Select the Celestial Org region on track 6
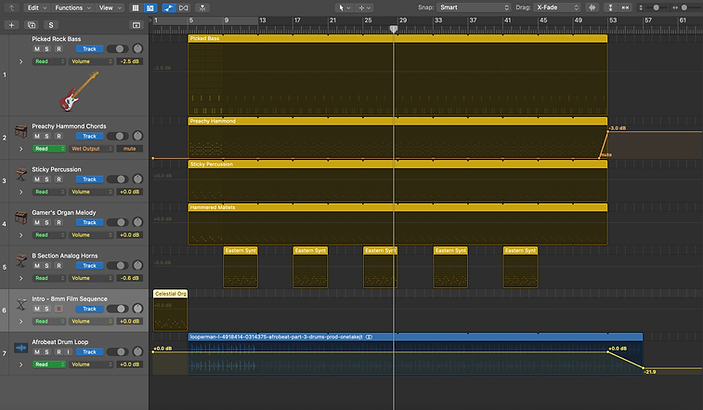The height and width of the screenshot is (410, 703). coord(170,310)
